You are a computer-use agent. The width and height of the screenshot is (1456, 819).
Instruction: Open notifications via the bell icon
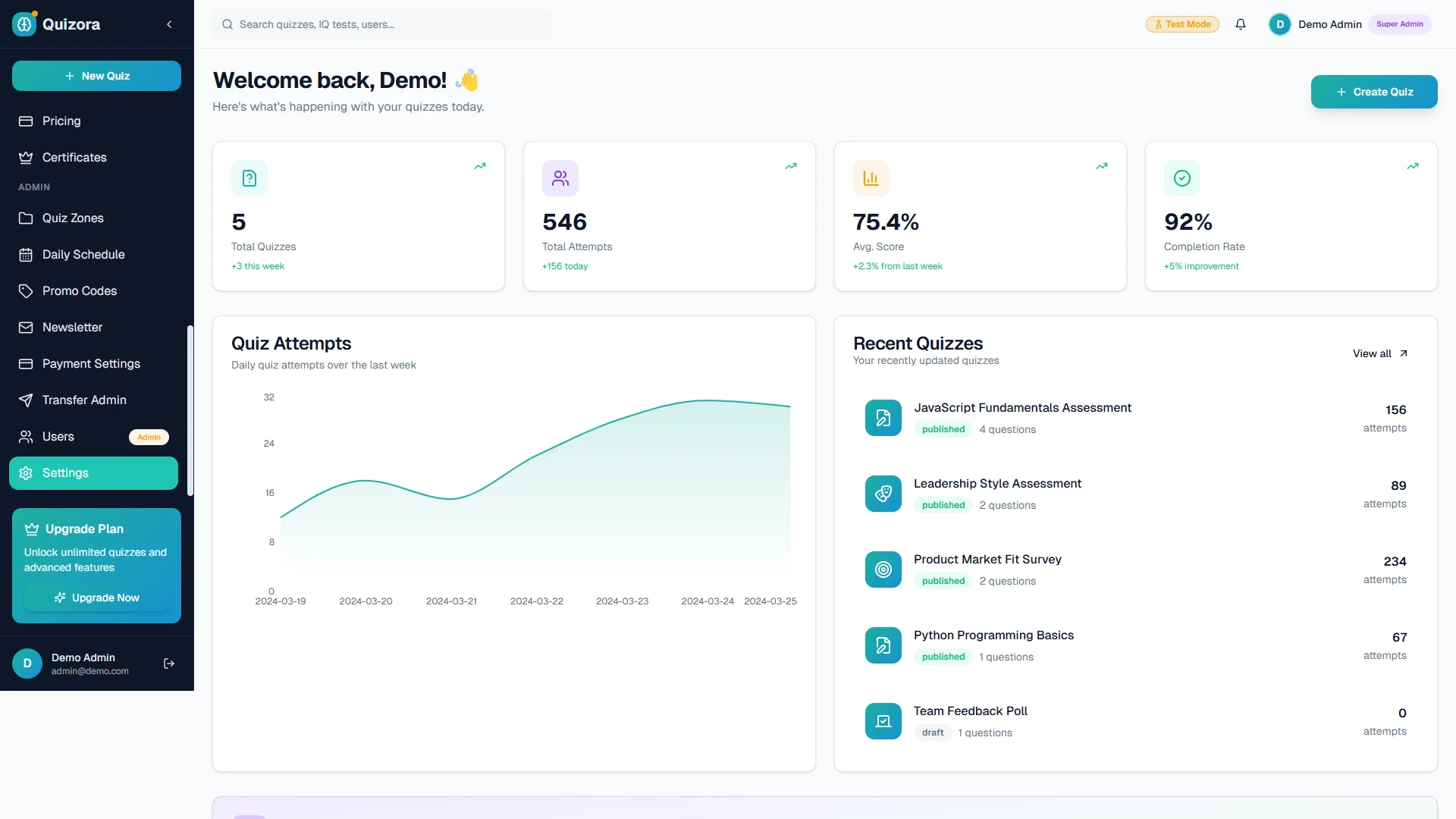click(x=1241, y=24)
